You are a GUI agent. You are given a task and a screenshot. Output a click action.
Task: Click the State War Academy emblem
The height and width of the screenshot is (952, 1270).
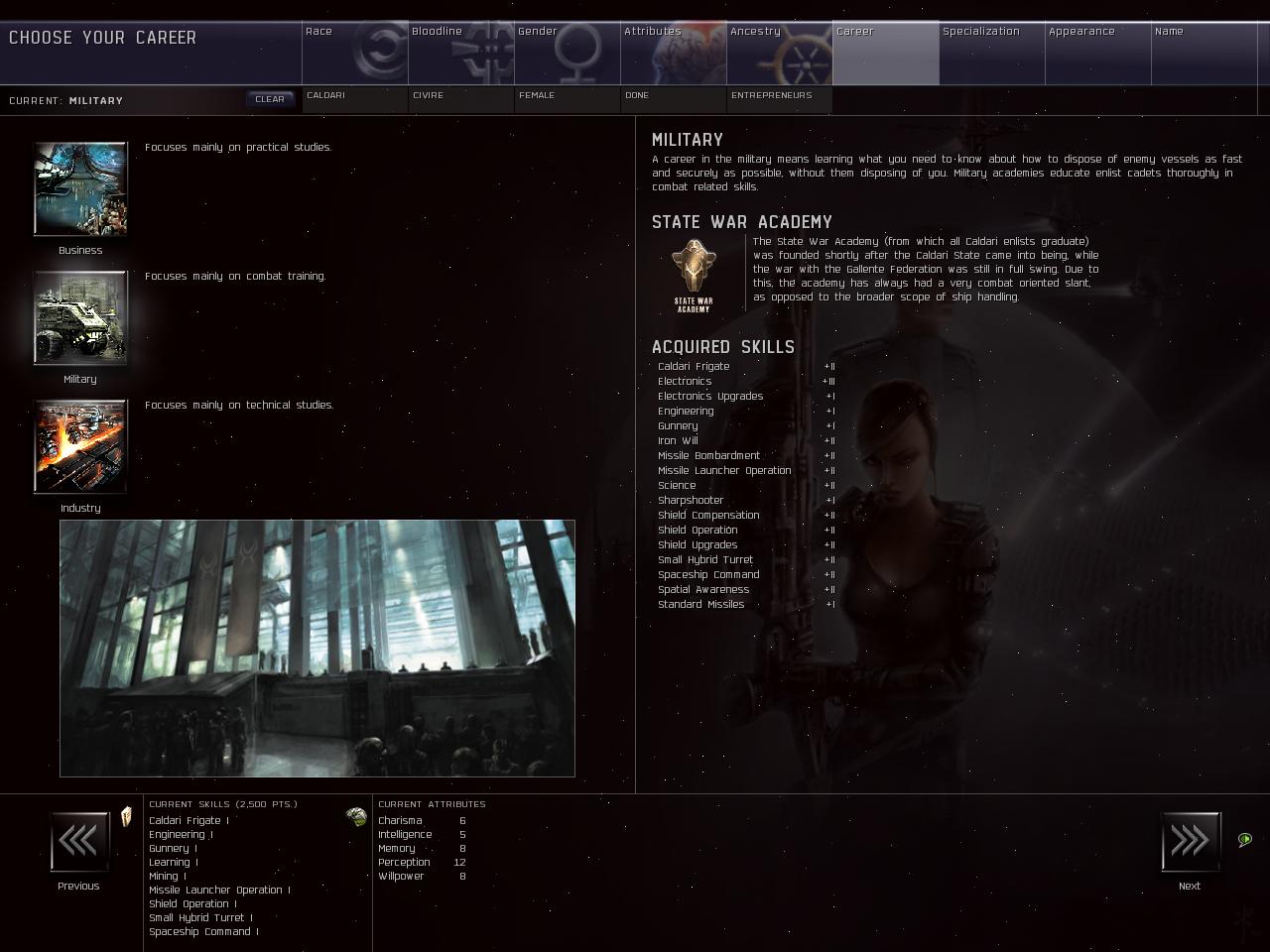coord(693,276)
